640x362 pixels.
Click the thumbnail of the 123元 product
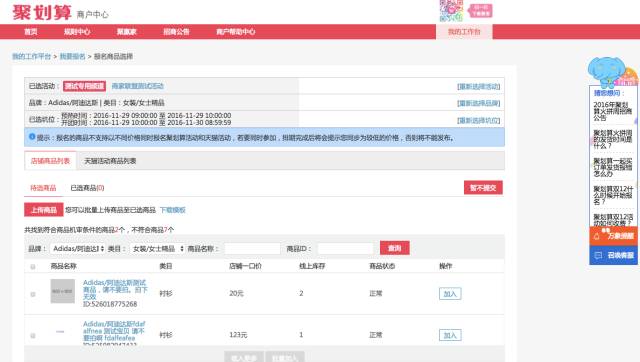(60, 332)
